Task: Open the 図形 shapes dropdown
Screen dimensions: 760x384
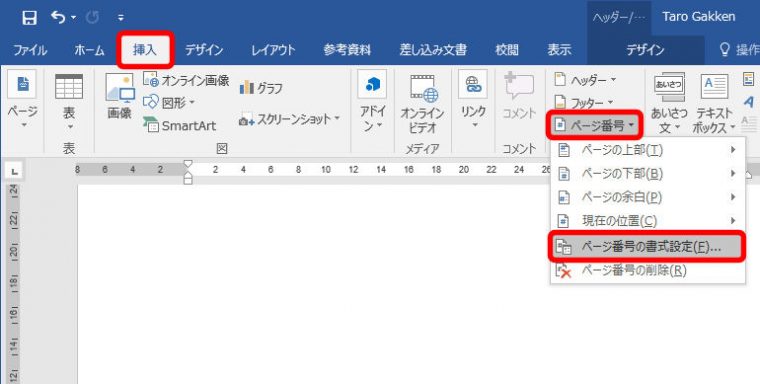Action: pos(169,102)
